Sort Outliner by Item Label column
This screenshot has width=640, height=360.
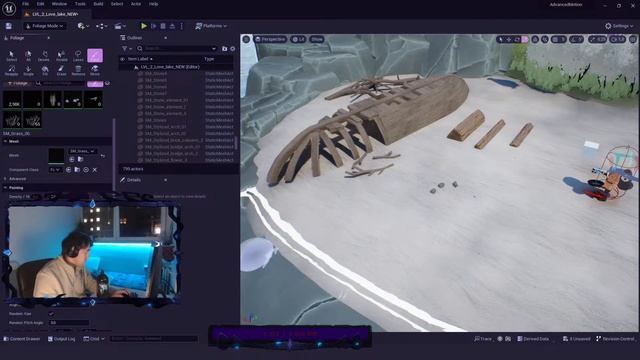140,59
